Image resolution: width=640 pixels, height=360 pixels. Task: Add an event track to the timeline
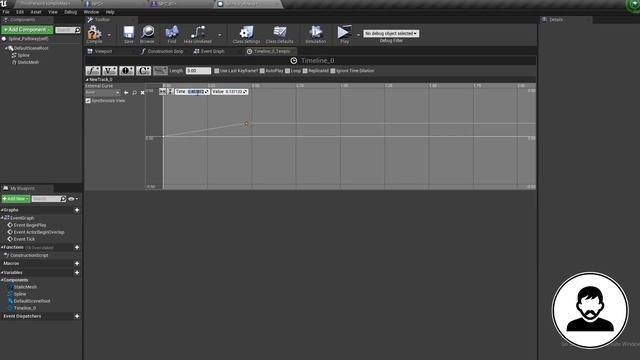[127, 71]
